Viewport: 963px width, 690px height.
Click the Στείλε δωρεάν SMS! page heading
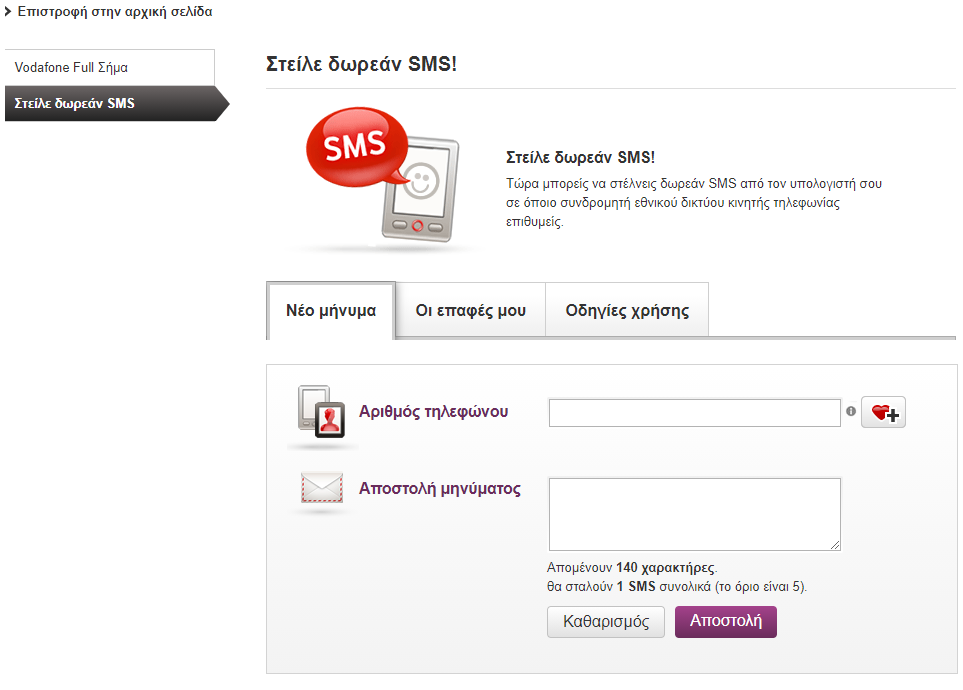[x=361, y=64]
